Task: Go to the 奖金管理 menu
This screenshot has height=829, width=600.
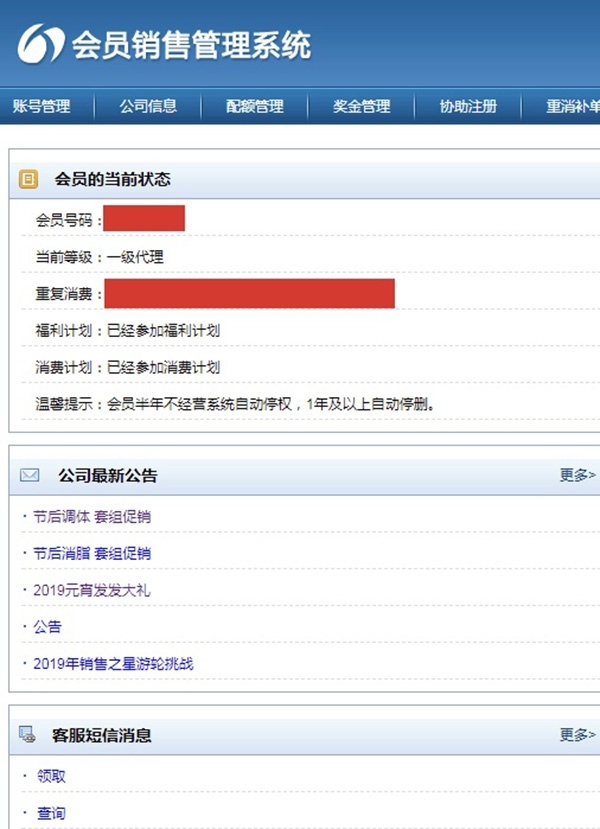Action: tap(362, 106)
